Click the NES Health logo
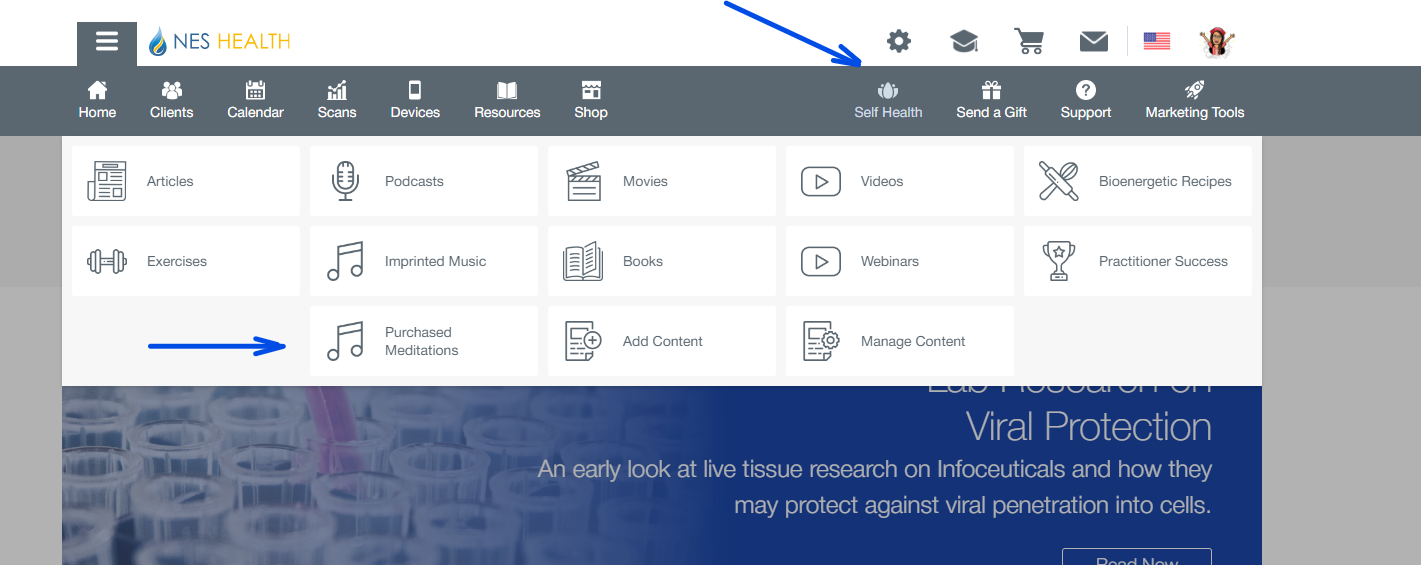This screenshot has height=565, width=1421. pyautogui.click(x=219, y=42)
